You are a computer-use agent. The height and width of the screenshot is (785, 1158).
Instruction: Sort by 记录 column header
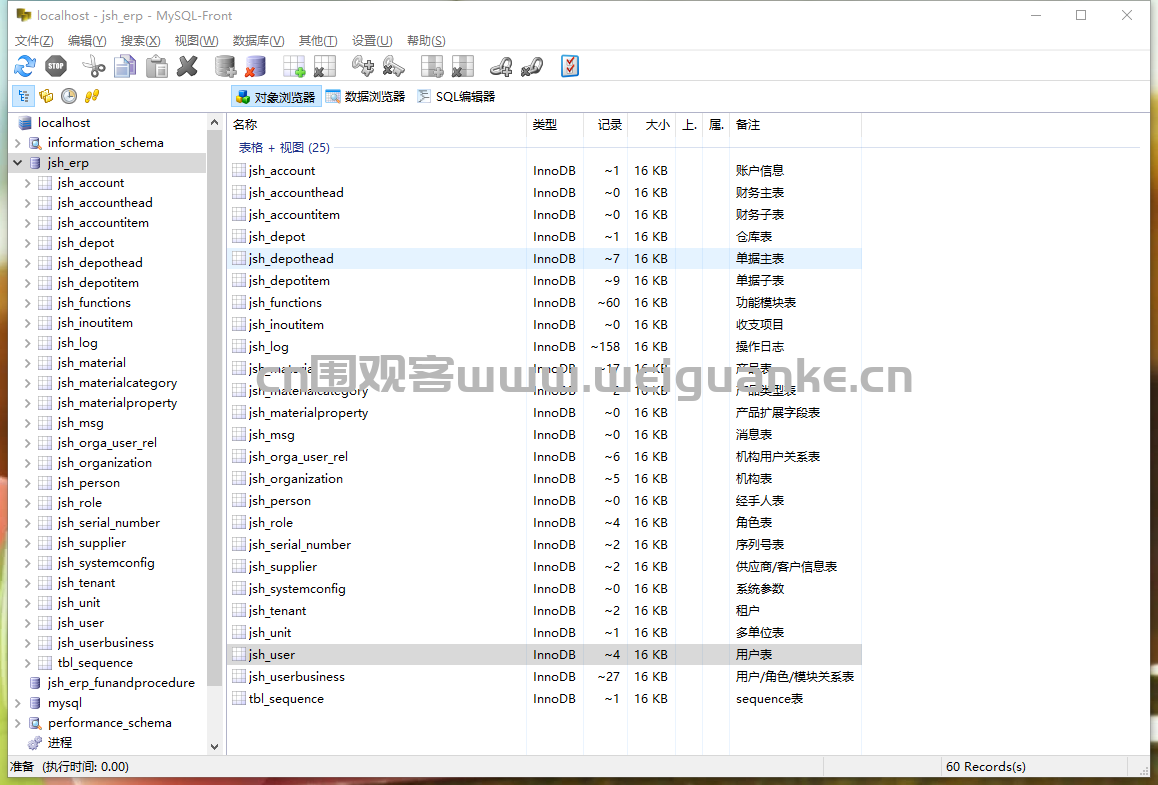(606, 125)
